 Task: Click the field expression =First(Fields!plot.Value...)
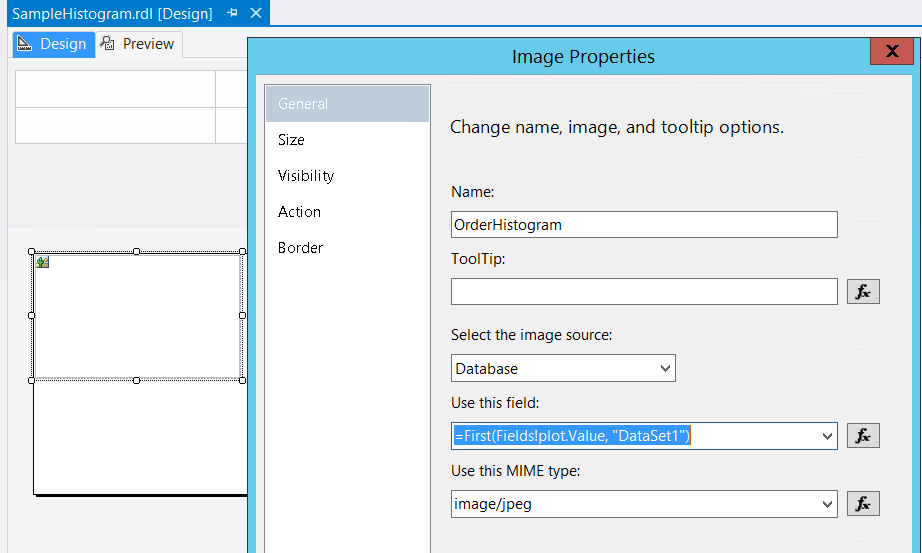[x=572, y=436]
